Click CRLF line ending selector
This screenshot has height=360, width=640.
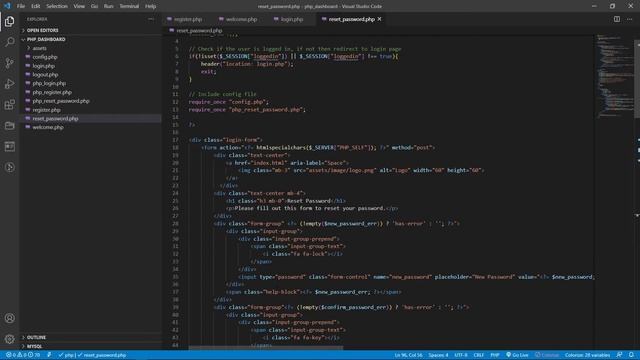click(479, 355)
